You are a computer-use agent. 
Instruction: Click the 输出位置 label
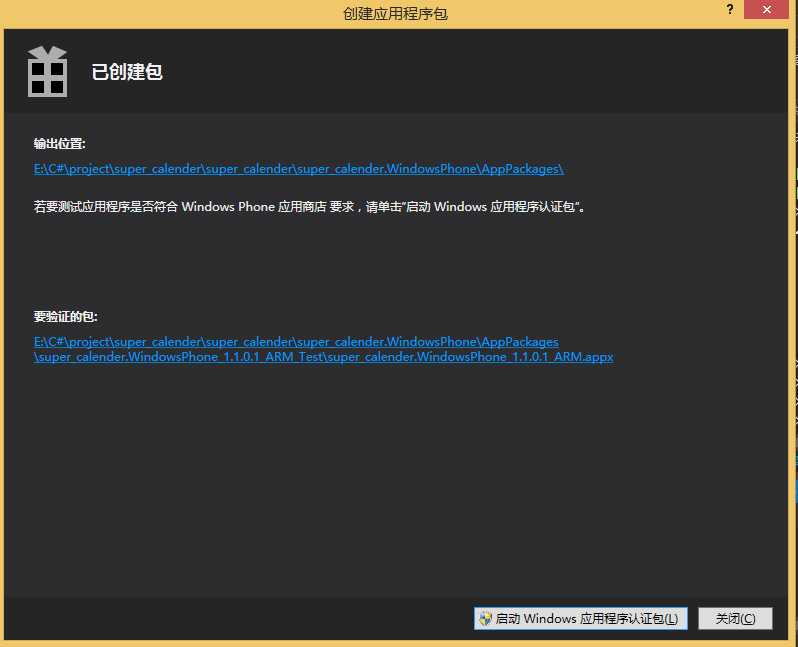click(60, 144)
